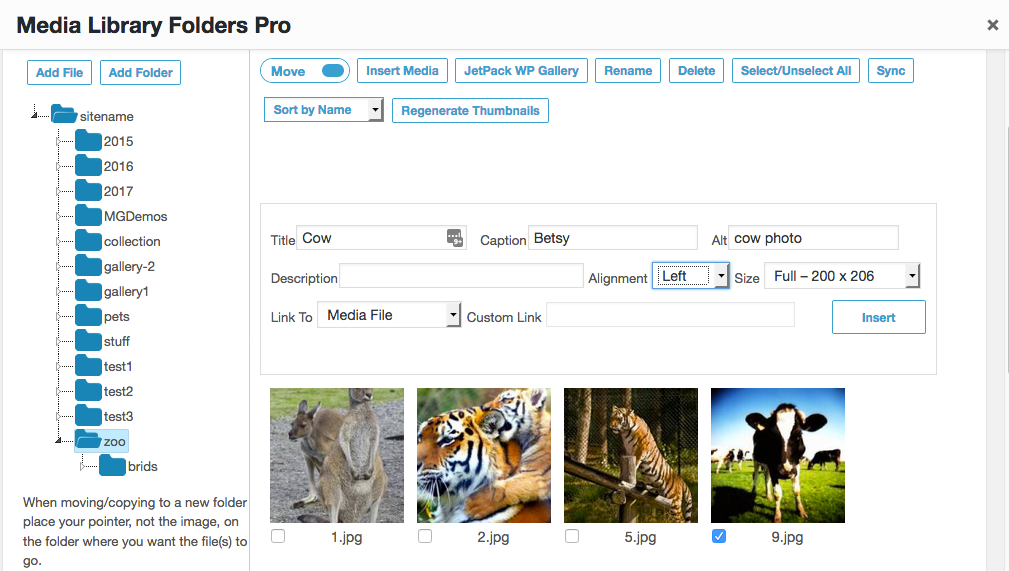Check the 1.jpg checkbox
Screen dimensions: 1009x571
tap(278, 536)
